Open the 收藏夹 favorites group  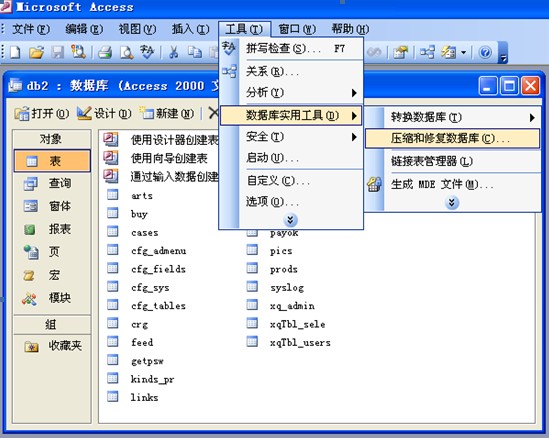point(52,346)
